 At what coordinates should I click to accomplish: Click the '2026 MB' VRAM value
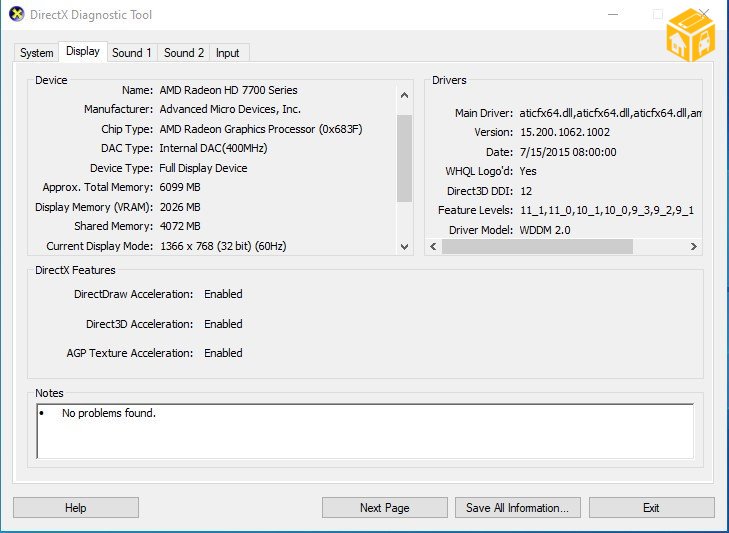(180, 207)
